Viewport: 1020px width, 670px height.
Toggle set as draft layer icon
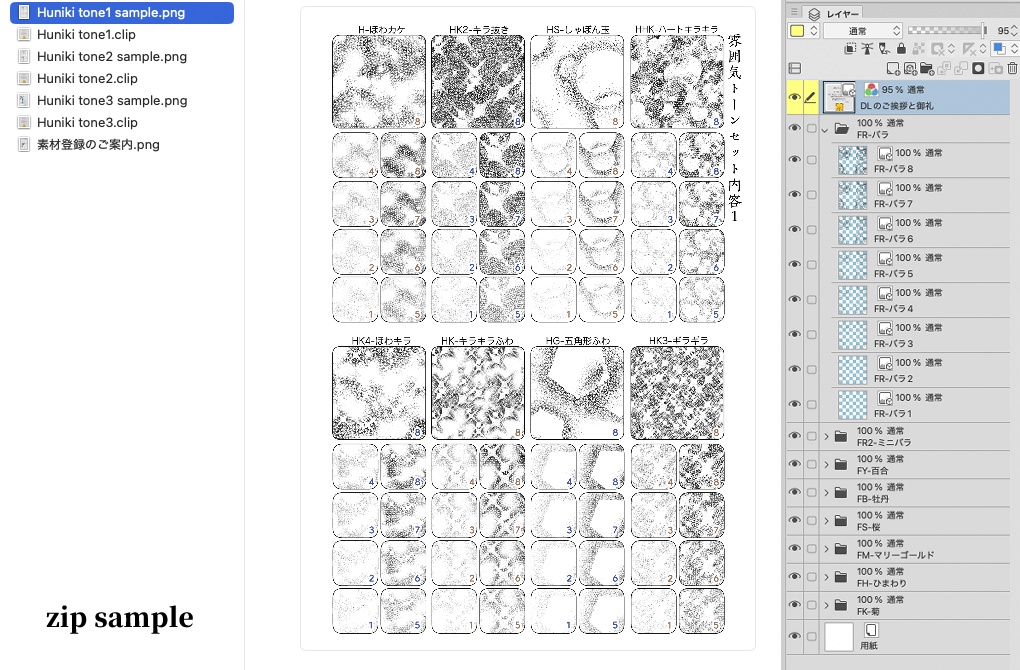click(884, 49)
